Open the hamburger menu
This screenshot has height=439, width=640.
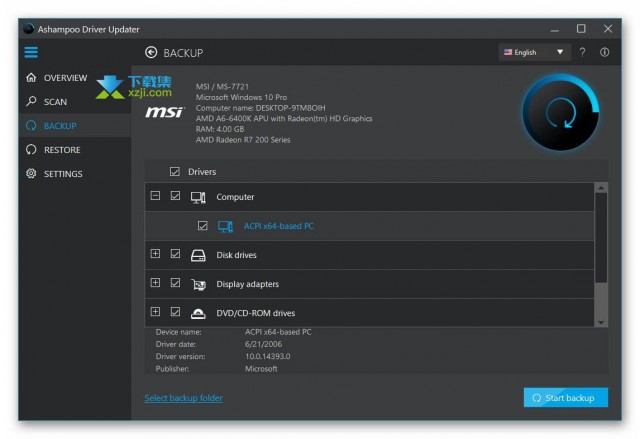[x=31, y=52]
